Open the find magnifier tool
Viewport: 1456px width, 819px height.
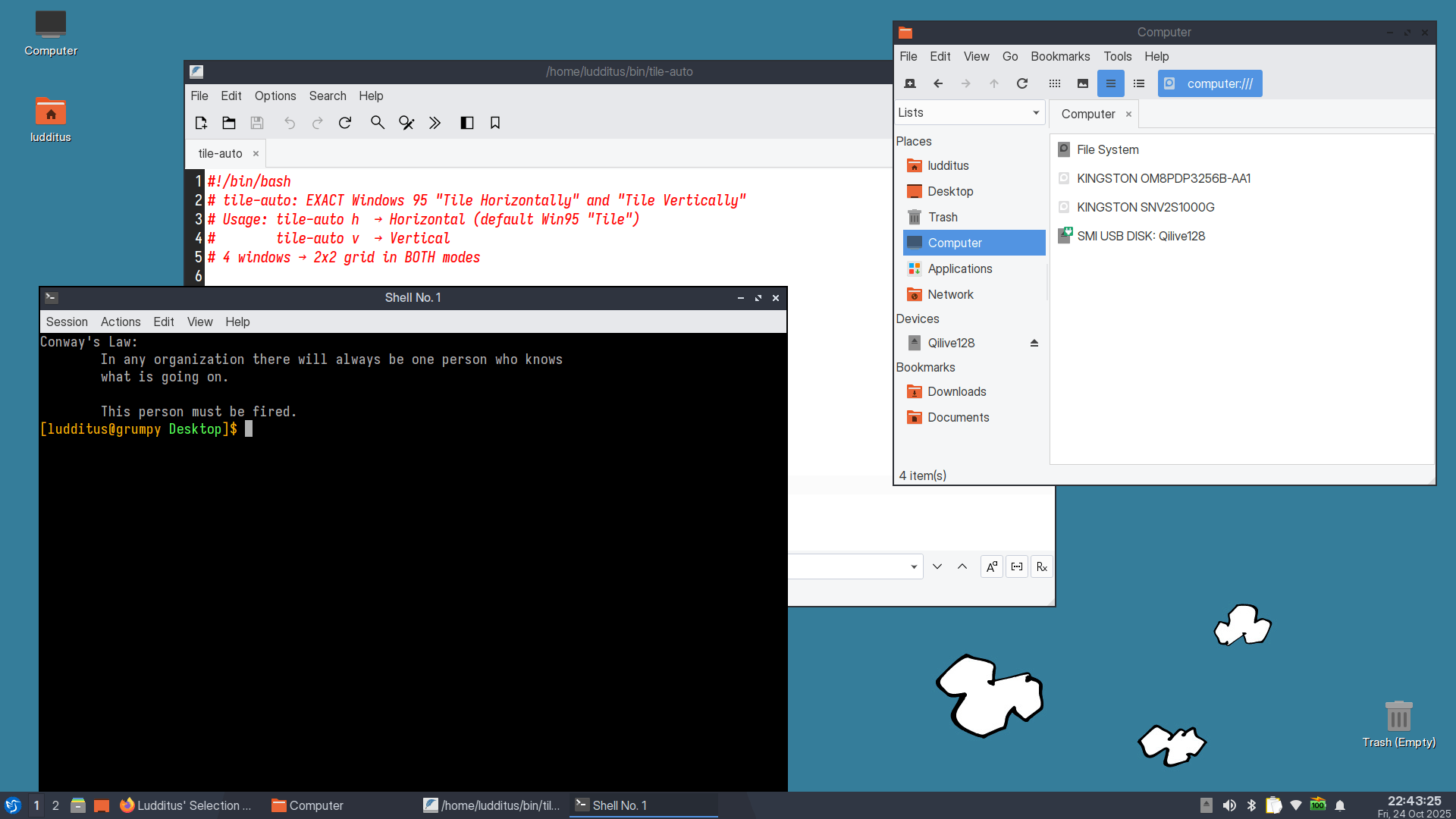coord(377,123)
